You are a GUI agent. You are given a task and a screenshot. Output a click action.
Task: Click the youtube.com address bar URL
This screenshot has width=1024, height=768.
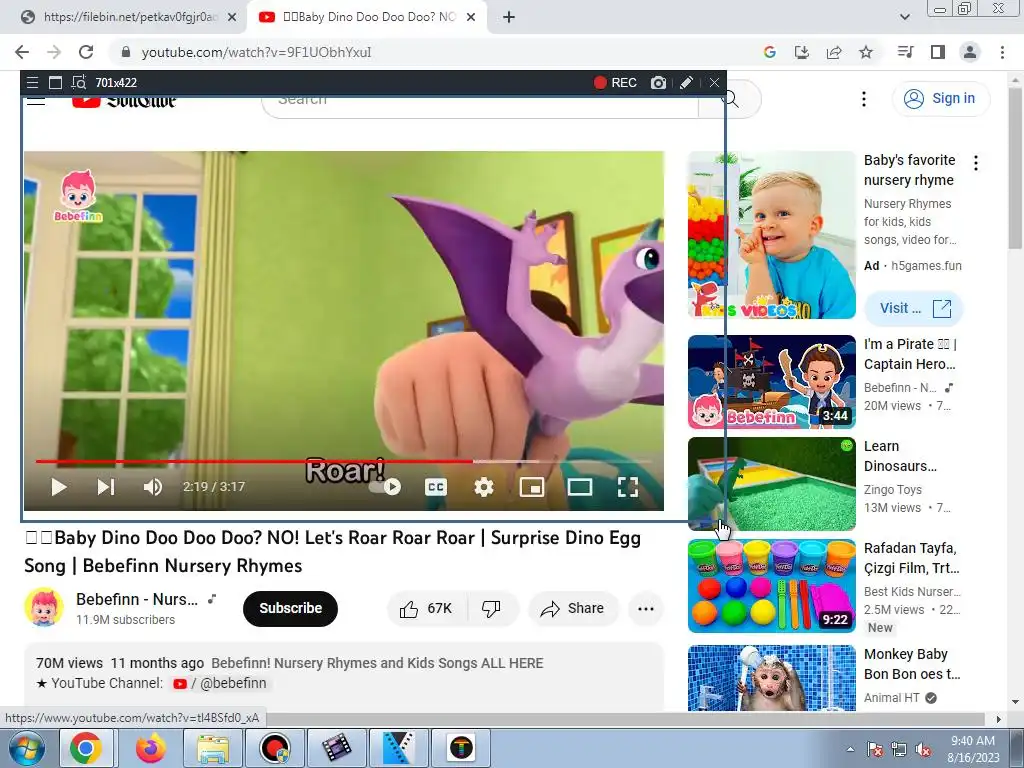256,52
